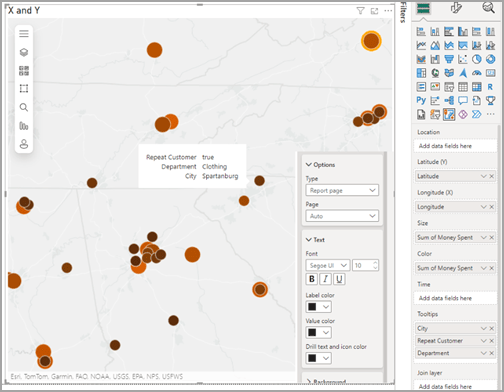The image size is (504, 392).
Task: Select the Map globe visual
Action: 435,73
